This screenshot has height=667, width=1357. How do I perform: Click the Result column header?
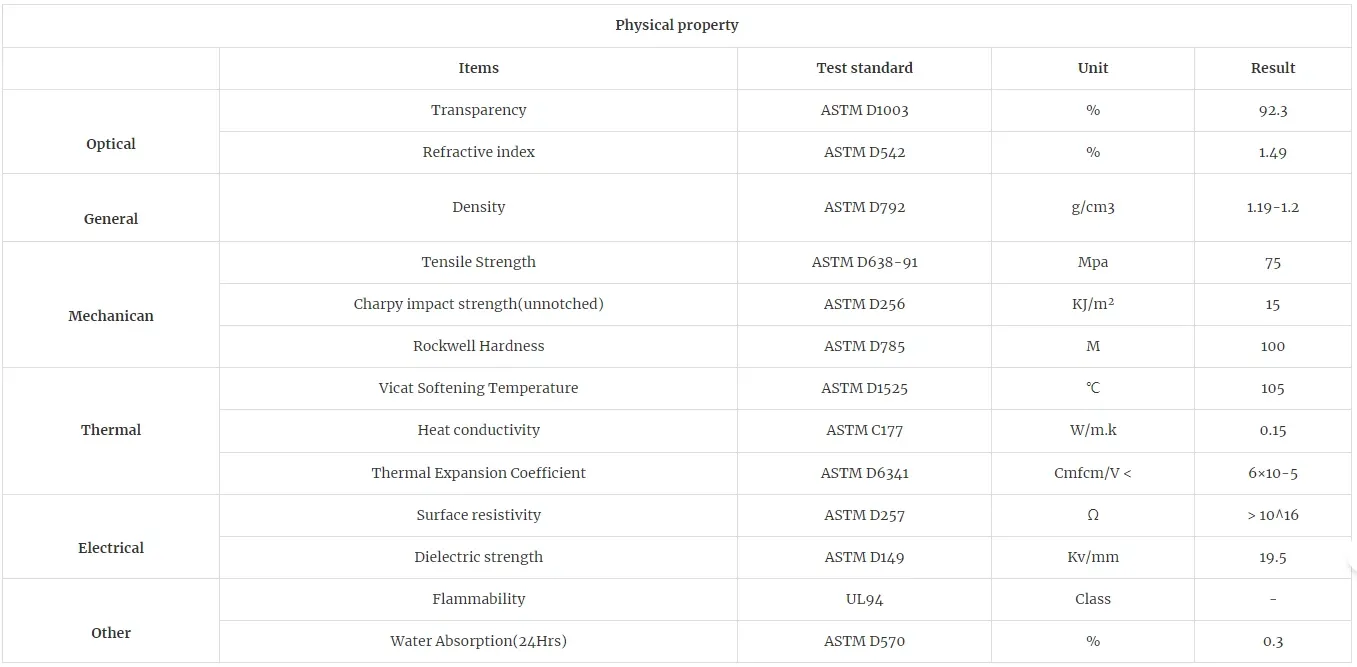[x=1272, y=68]
